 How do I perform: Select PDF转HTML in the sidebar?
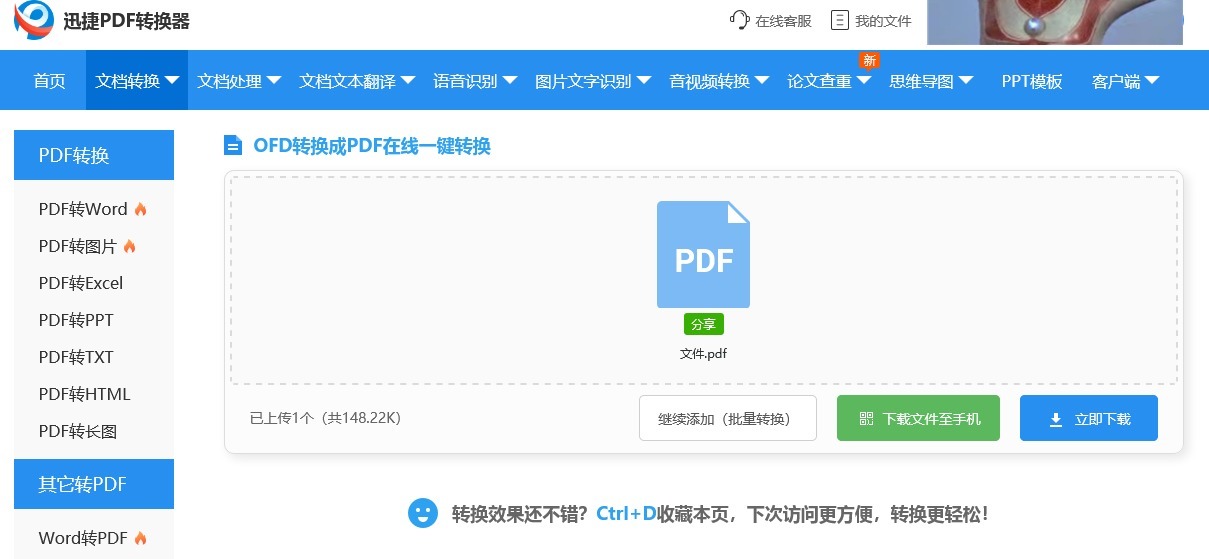click(x=85, y=394)
